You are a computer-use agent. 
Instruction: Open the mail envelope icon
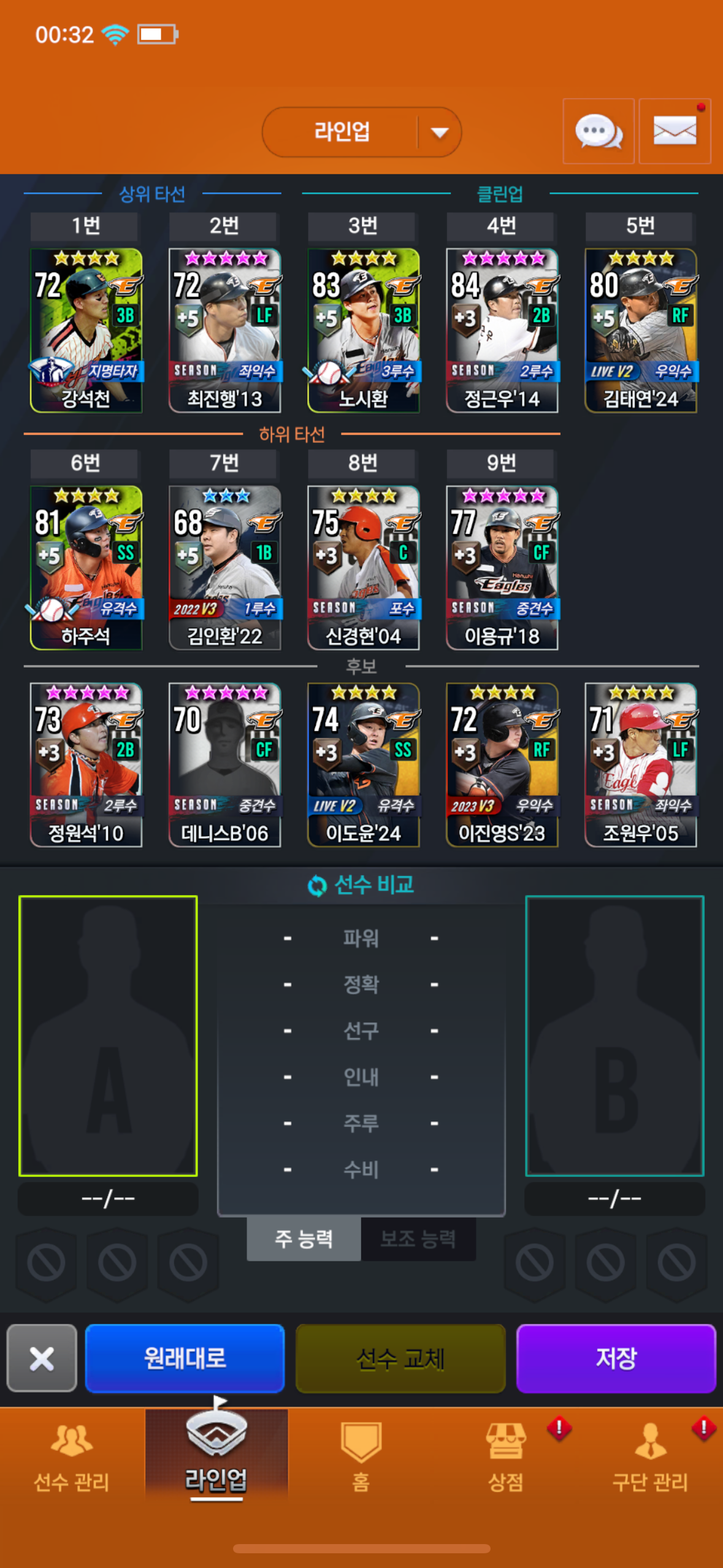coord(675,131)
